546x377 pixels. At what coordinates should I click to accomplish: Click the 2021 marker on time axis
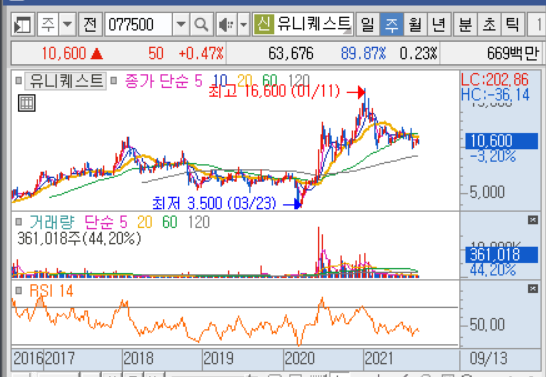coord(379,359)
